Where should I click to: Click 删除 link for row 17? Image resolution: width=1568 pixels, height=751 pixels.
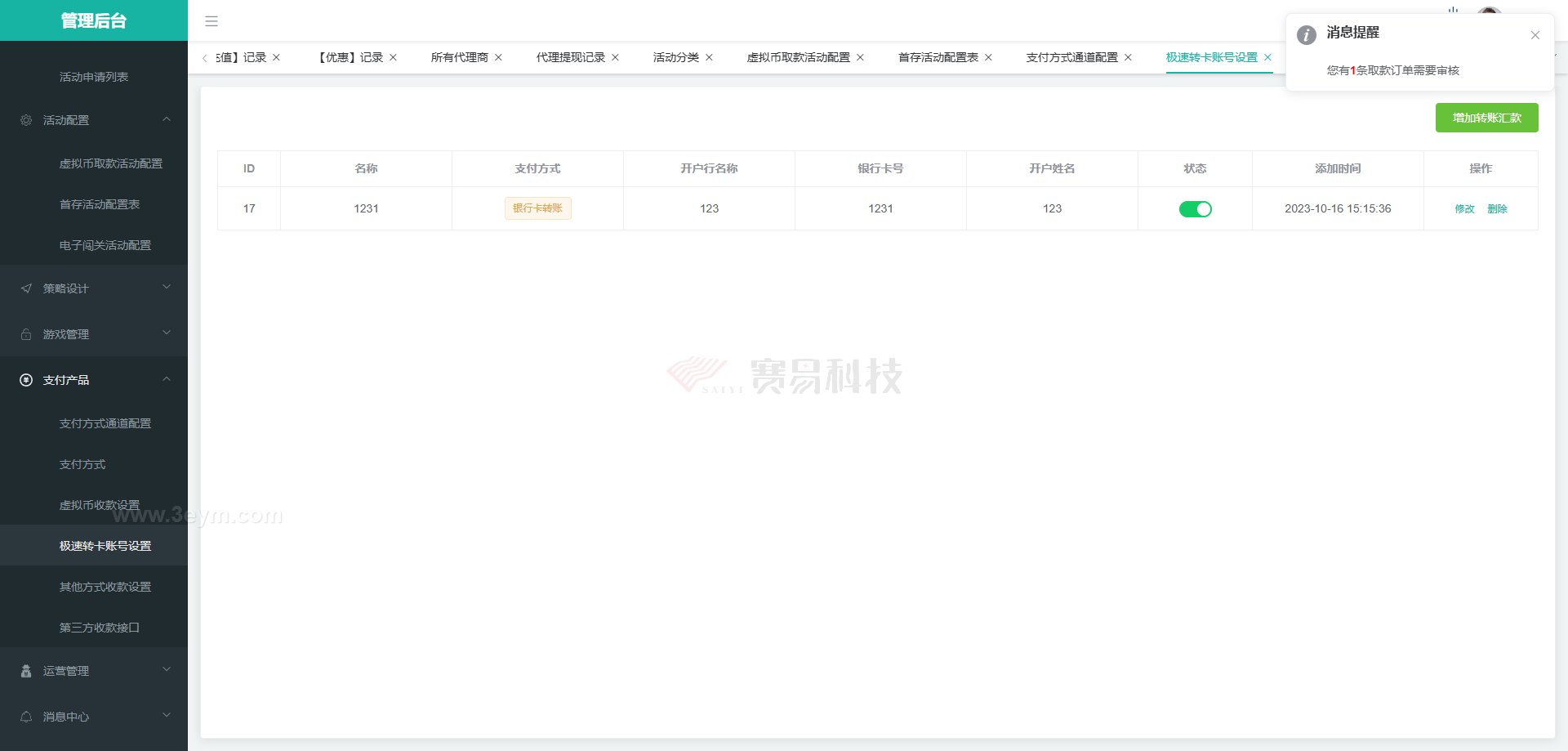pyautogui.click(x=1497, y=209)
